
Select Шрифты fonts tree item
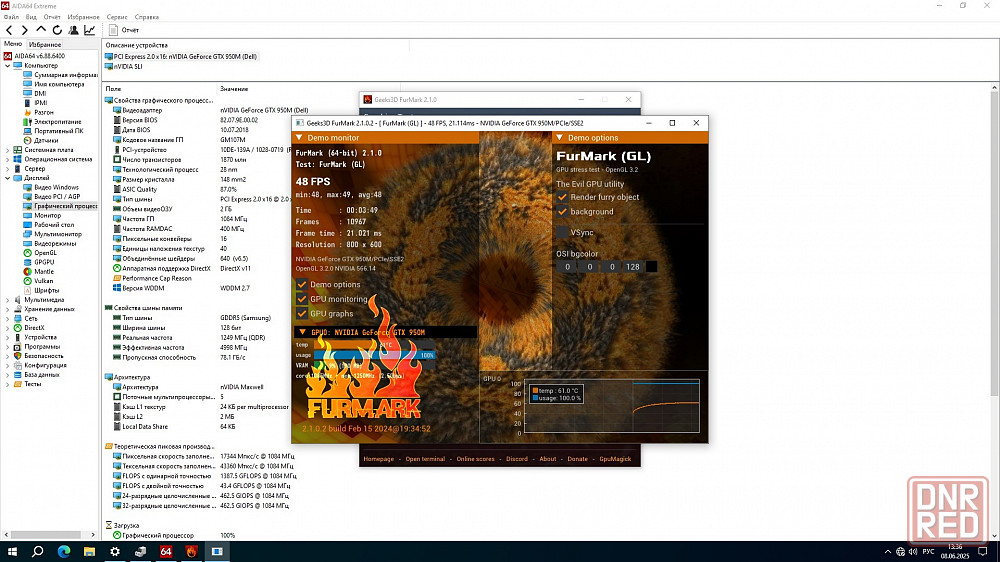pyautogui.click(x=47, y=290)
